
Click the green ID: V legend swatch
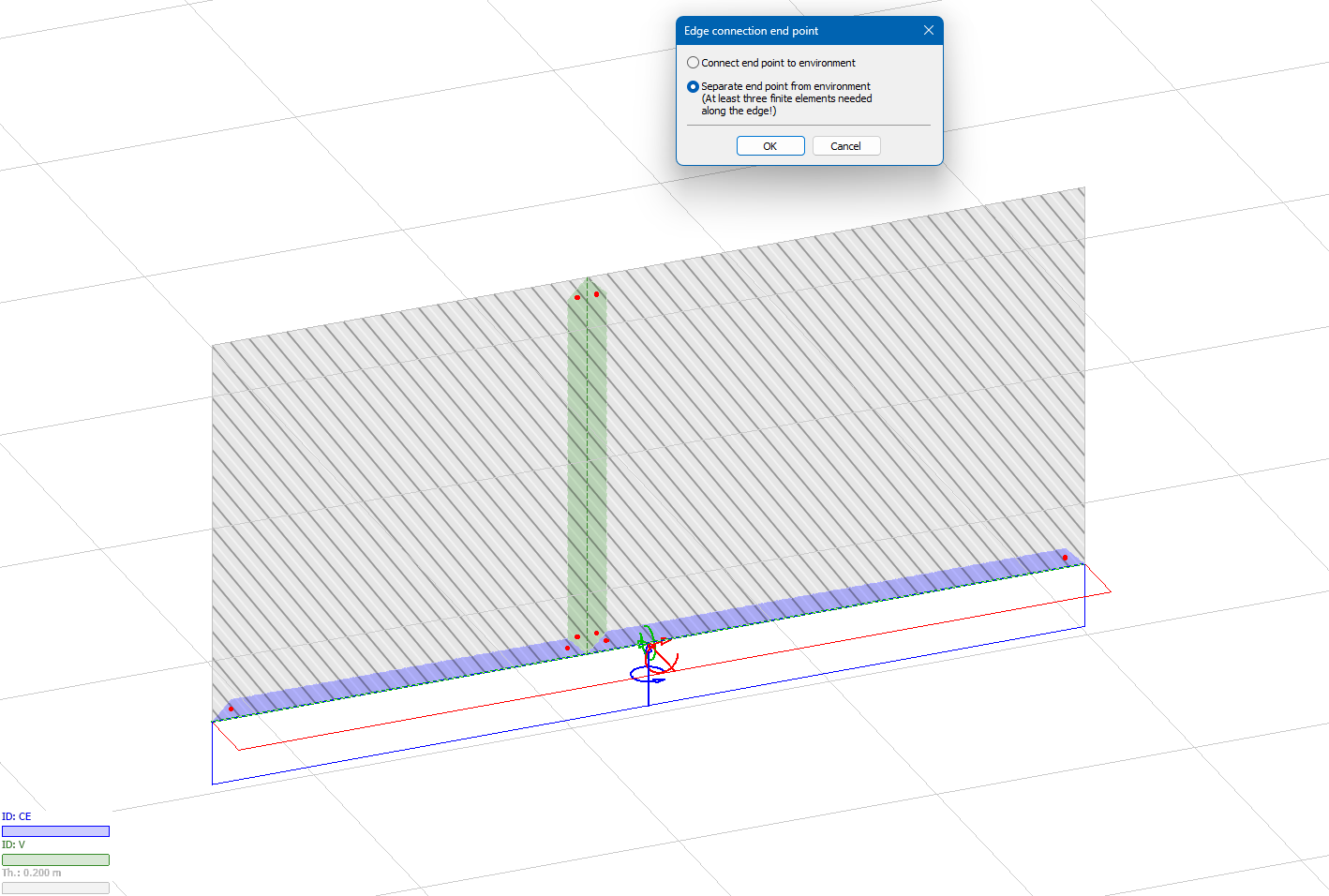coord(55,859)
